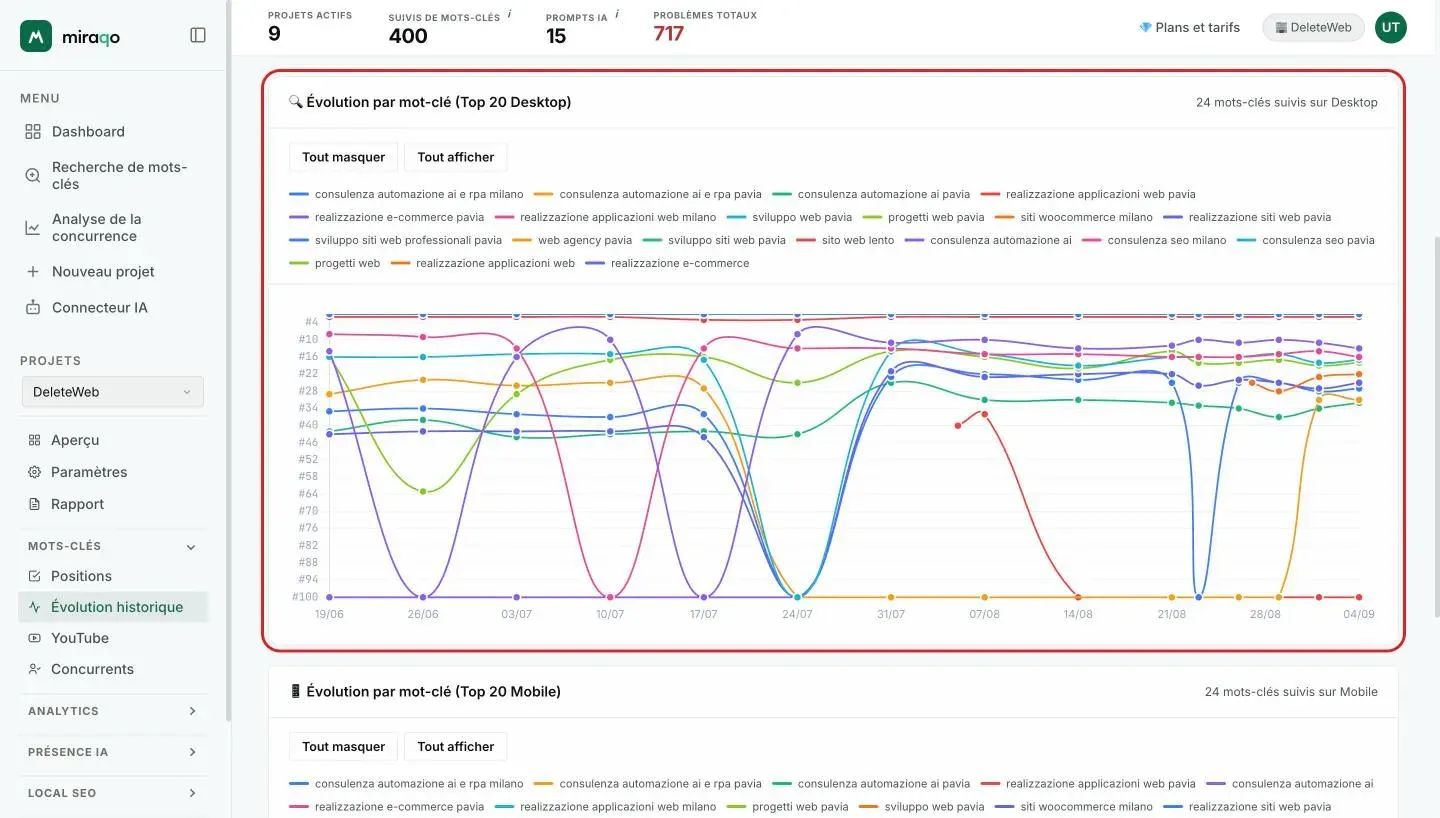Screen dimensions: 1440x818
Task: Open Analyse de la concurrence chart icon
Action: click(x=33, y=228)
